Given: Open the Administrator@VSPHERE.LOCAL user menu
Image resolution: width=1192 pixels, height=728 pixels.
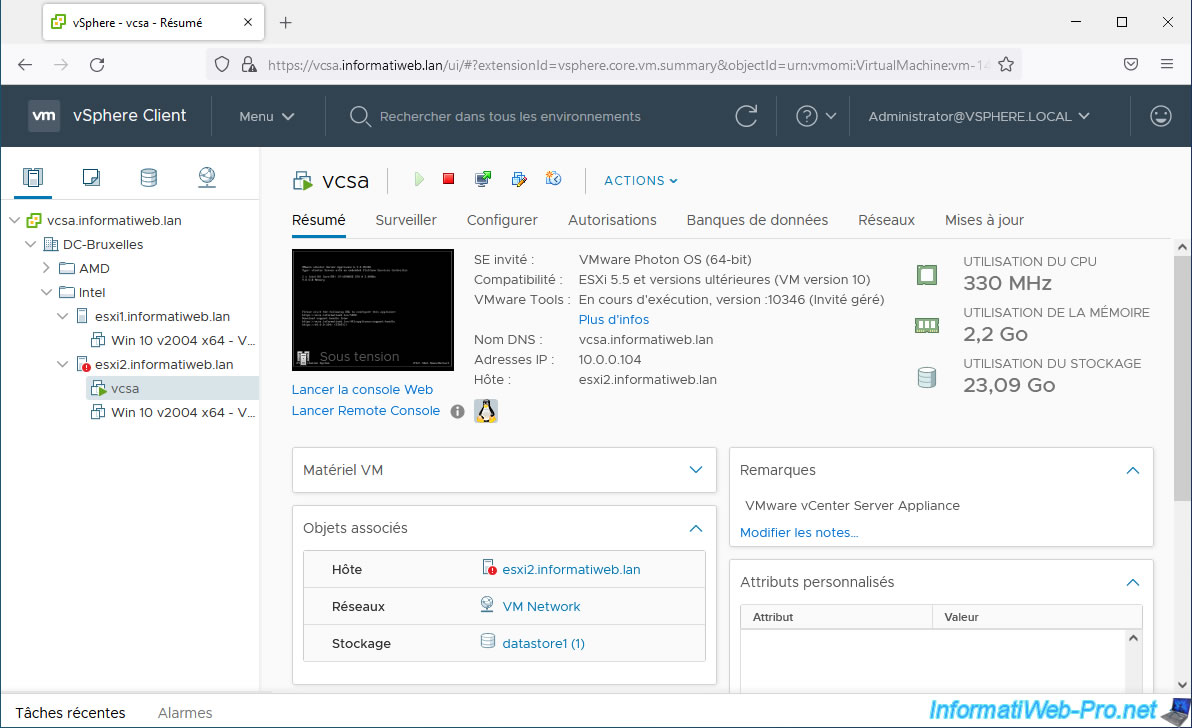Looking at the screenshot, I should (x=978, y=116).
